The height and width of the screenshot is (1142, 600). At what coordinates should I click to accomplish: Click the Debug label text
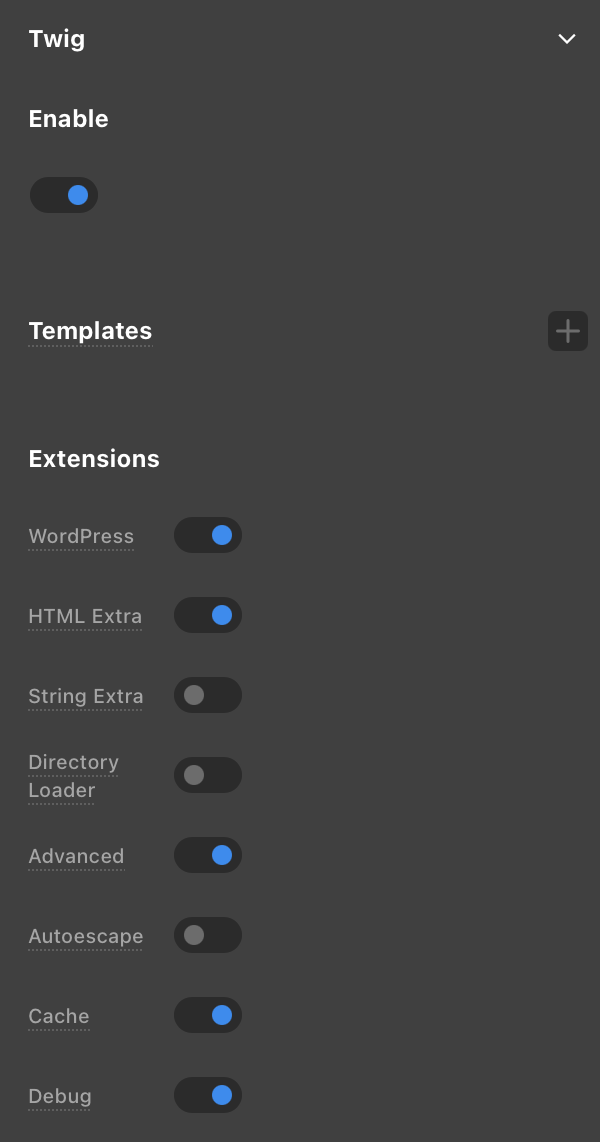point(60,1096)
